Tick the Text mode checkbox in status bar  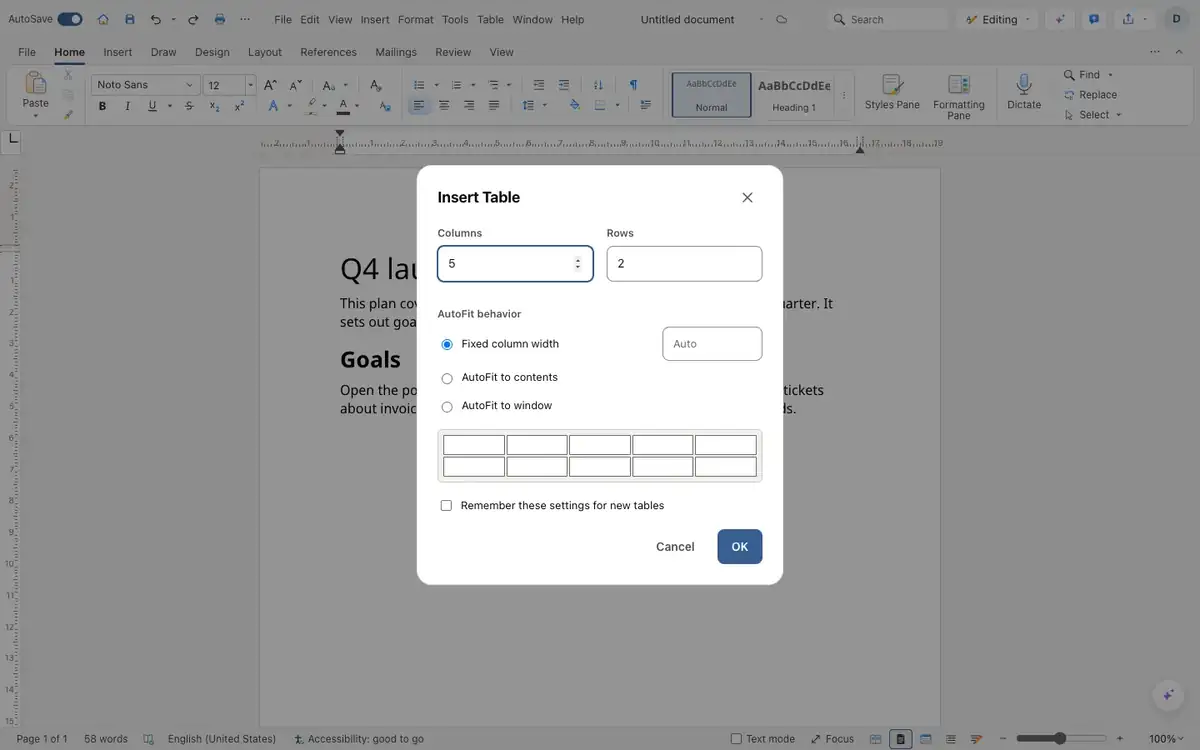click(736, 739)
